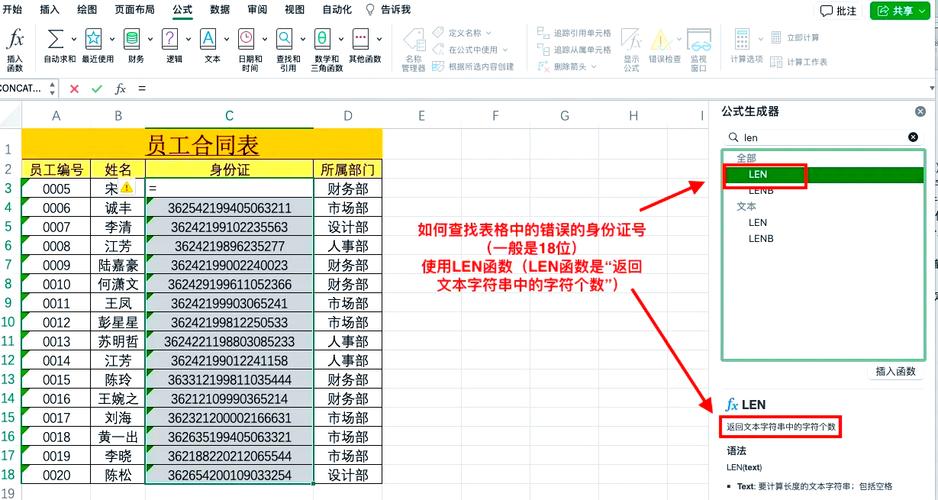Expand the Logical functions dropdown arrow

[x=188, y=39]
